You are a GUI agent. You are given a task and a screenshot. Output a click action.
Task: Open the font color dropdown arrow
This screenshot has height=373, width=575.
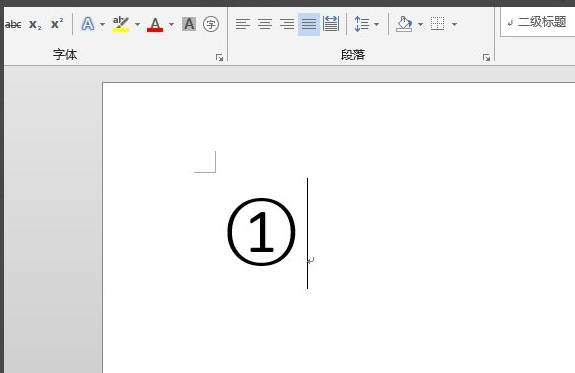pos(171,25)
